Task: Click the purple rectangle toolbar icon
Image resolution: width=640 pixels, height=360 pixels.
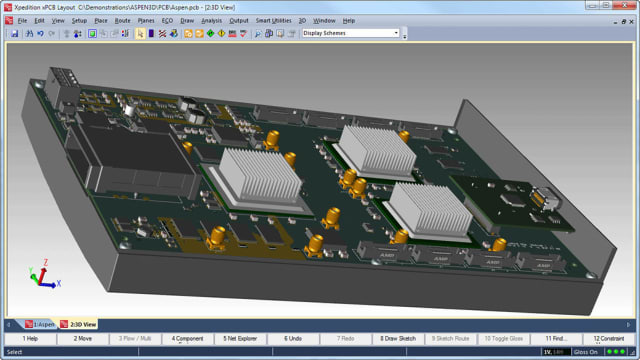Action: point(151,33)
